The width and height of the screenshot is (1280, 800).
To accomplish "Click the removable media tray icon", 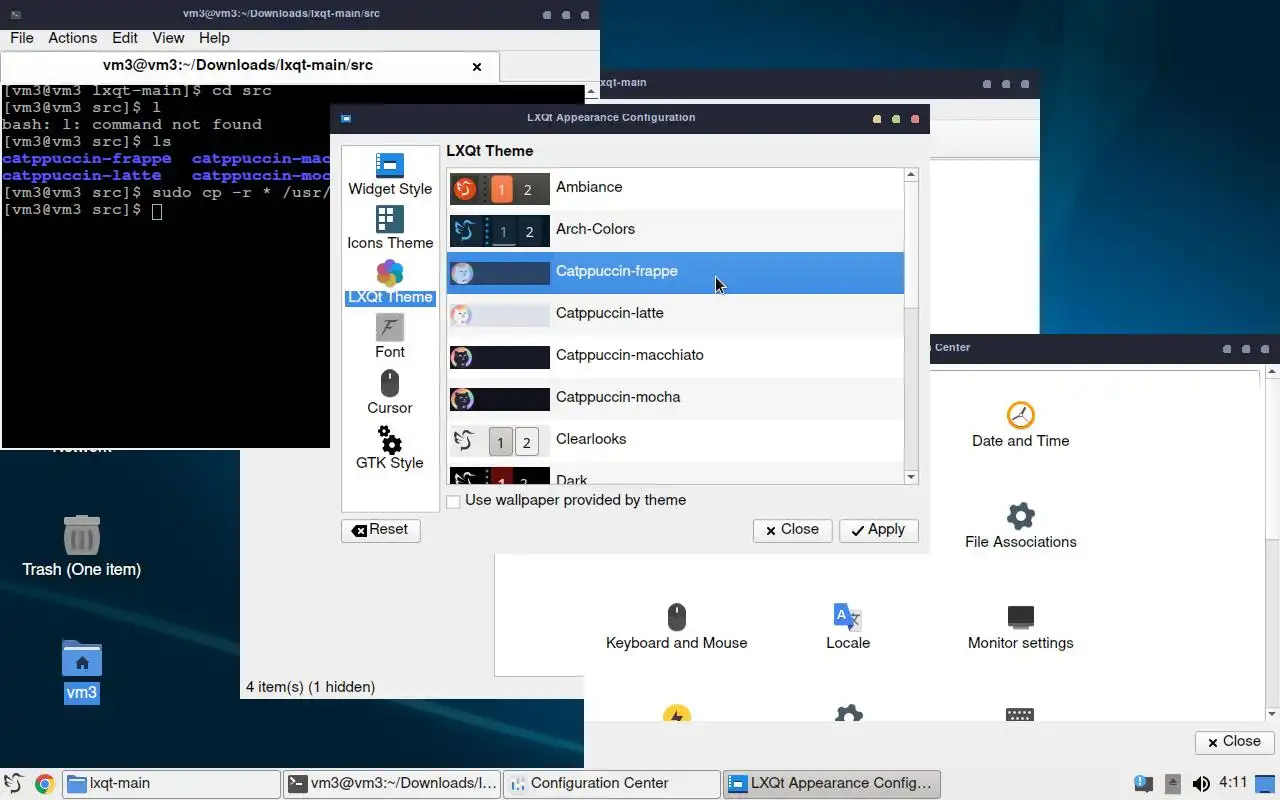I will click(x=1172, y=784).
